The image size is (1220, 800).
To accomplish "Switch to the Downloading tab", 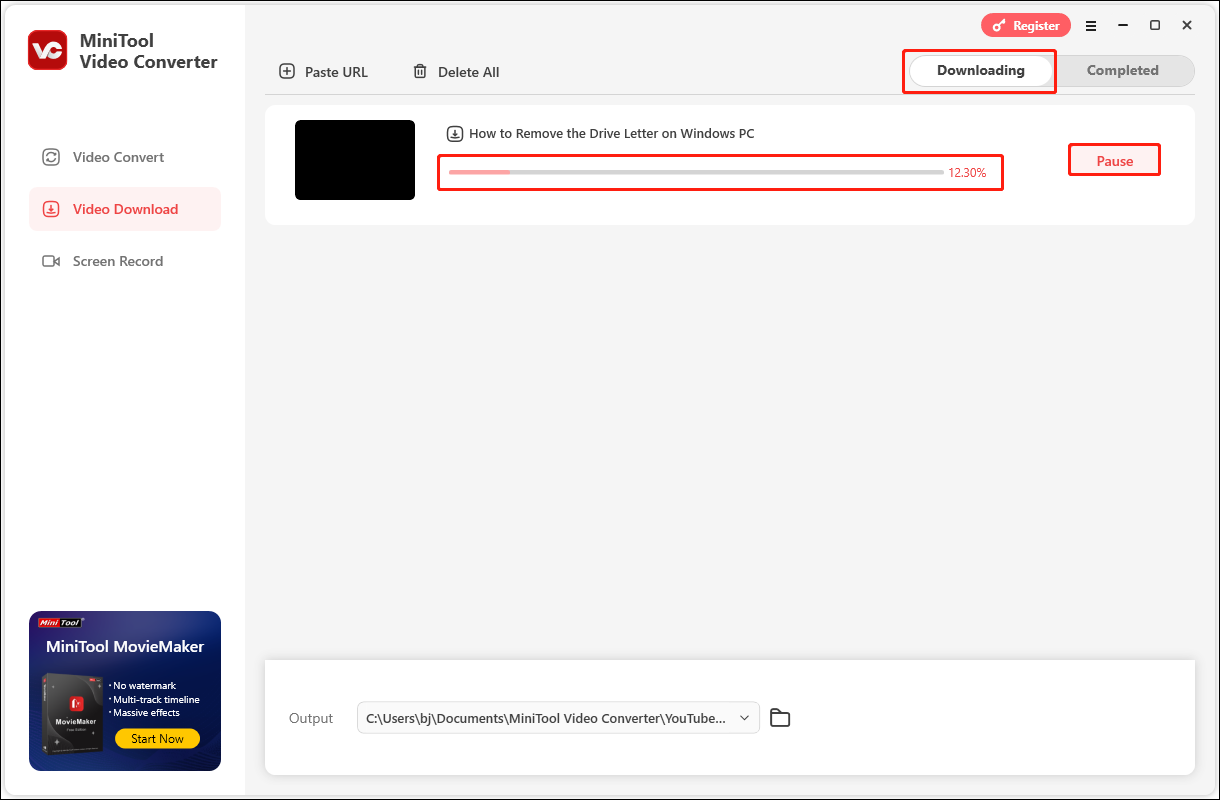I will pyautogui.click(x=980, y=71).
